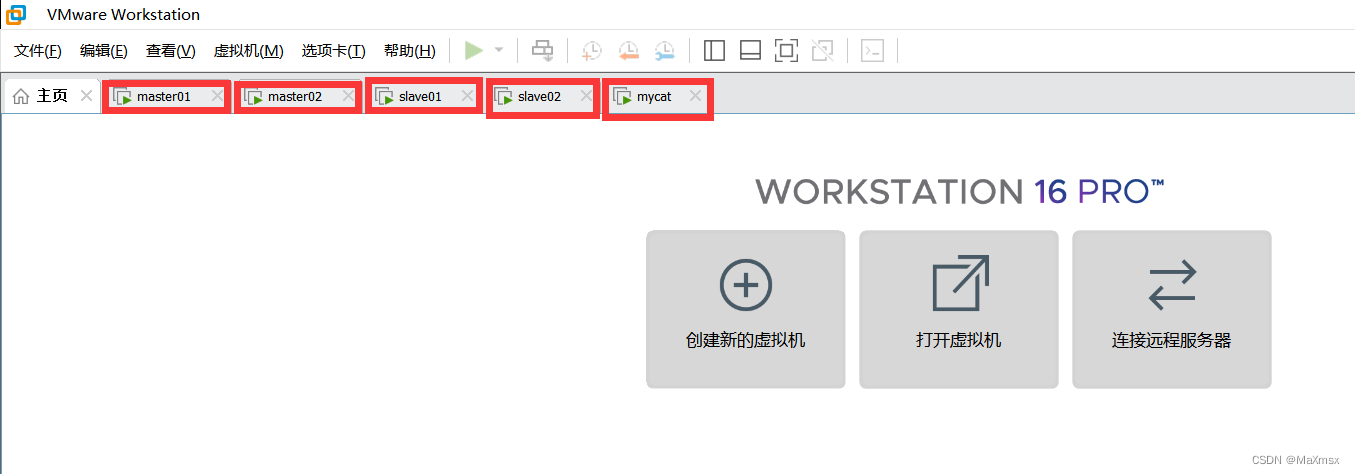Open the console view icon
This screenshot has height=474, width=1355.
[872, 50]
